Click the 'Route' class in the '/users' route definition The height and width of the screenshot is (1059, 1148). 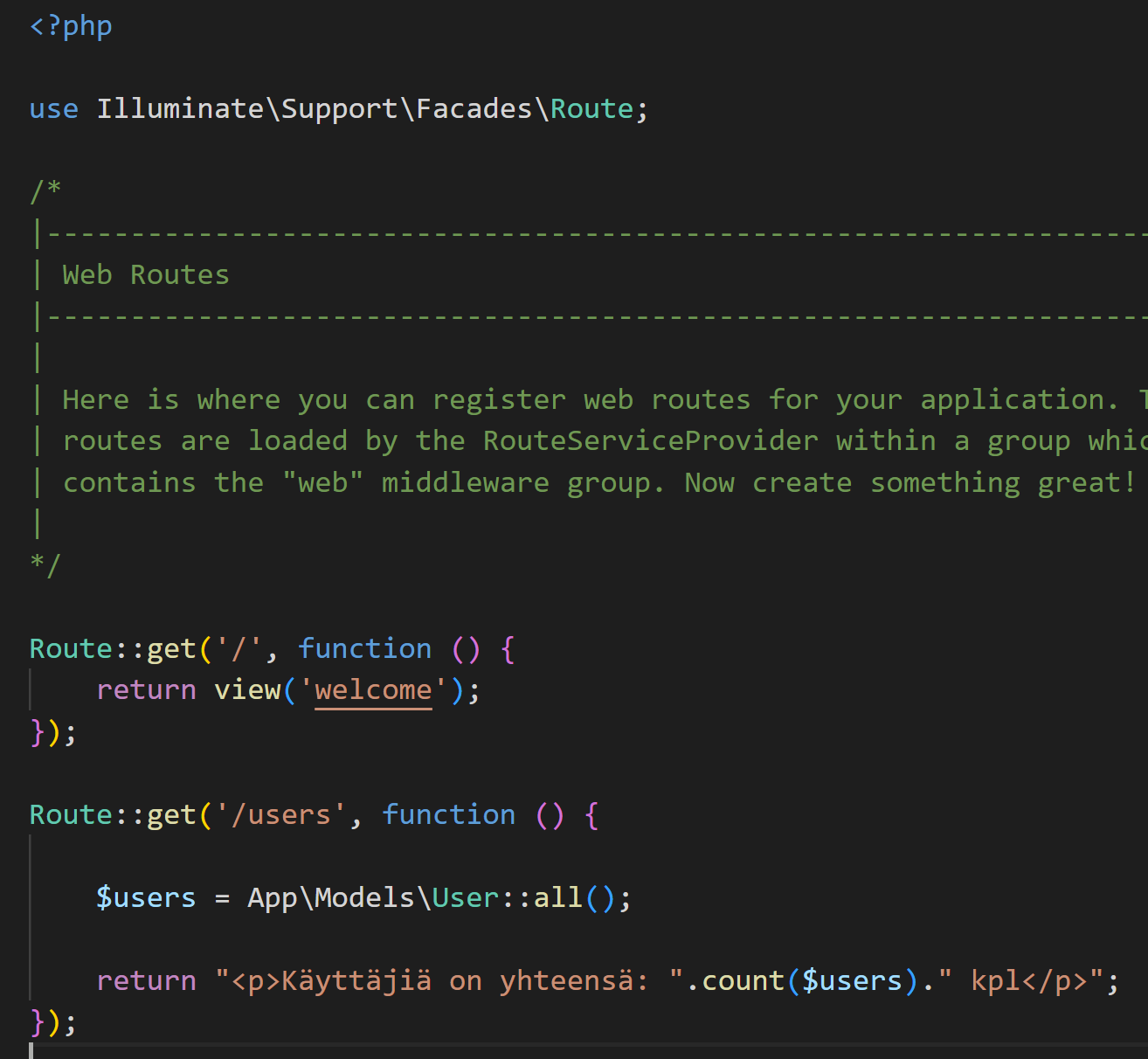tap(72, 815)
